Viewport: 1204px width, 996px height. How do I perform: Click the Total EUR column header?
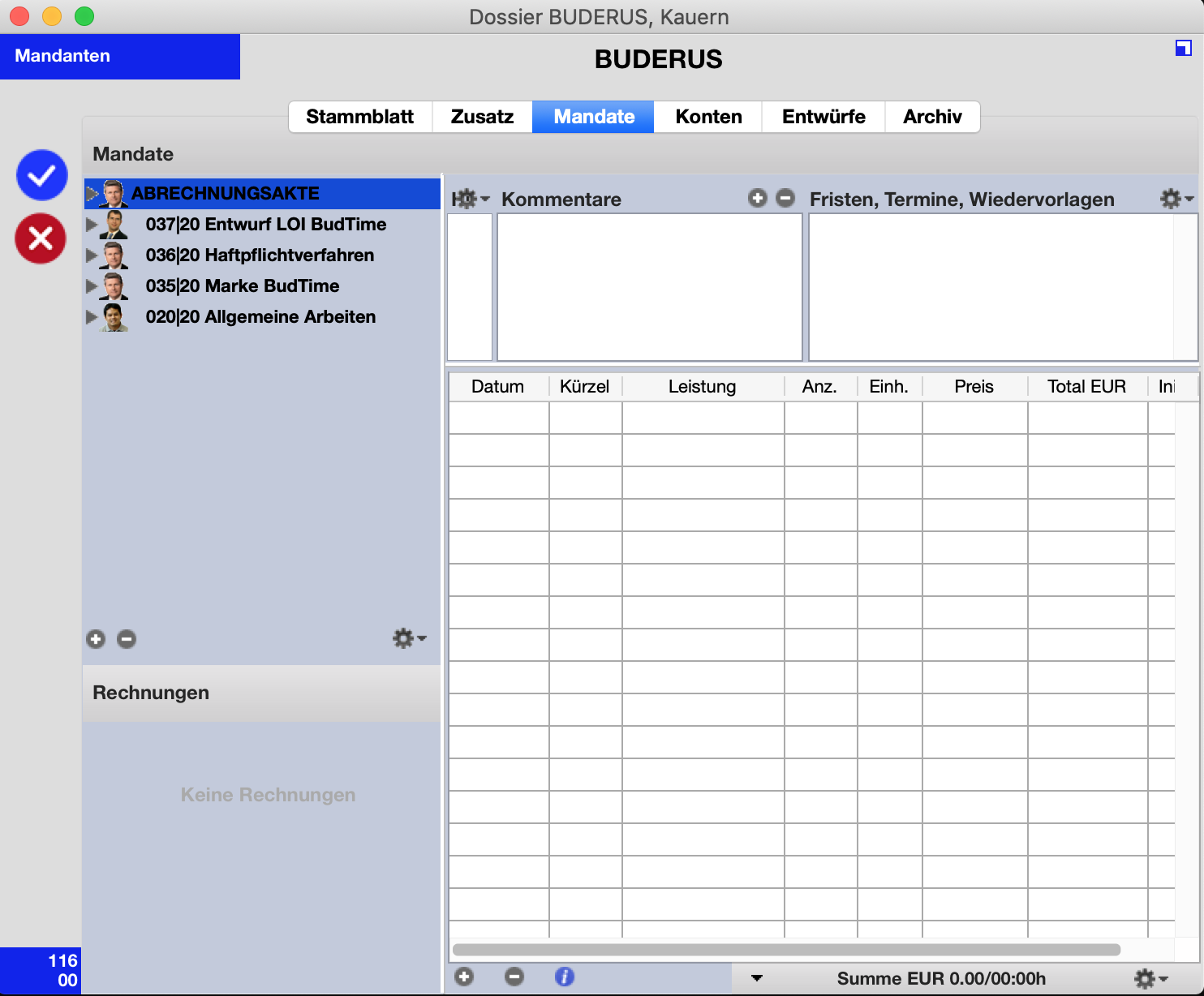(x=1087, y=387)
